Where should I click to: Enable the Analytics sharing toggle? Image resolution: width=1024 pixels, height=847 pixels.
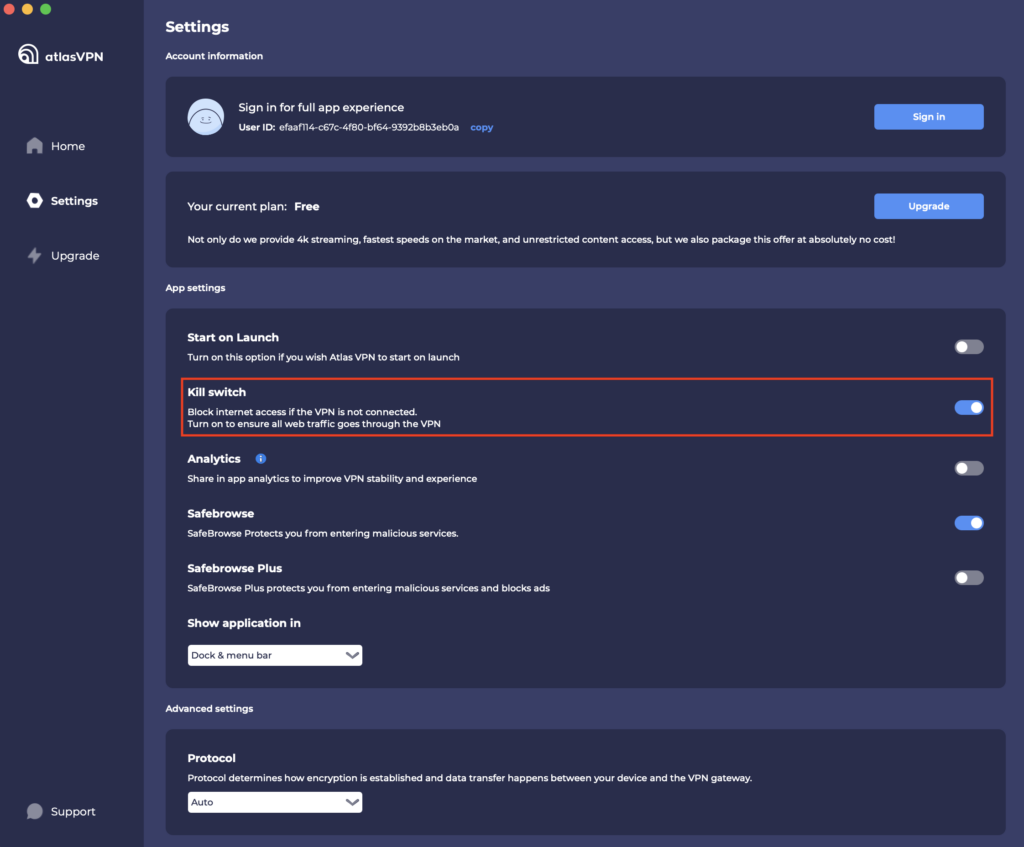coord(968,468)
